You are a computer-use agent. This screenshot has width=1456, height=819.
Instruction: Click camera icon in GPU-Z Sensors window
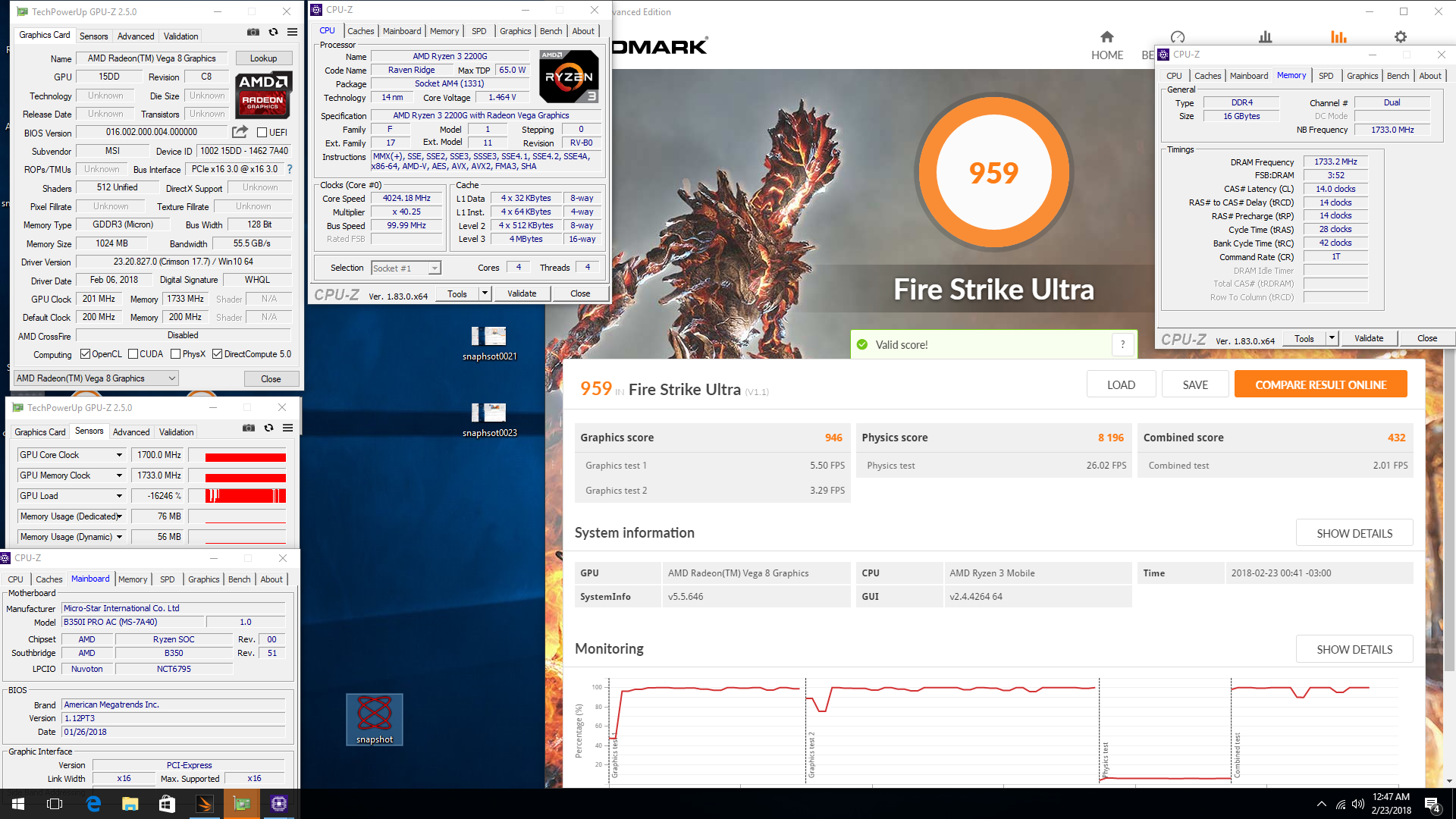tap(249, 428)
